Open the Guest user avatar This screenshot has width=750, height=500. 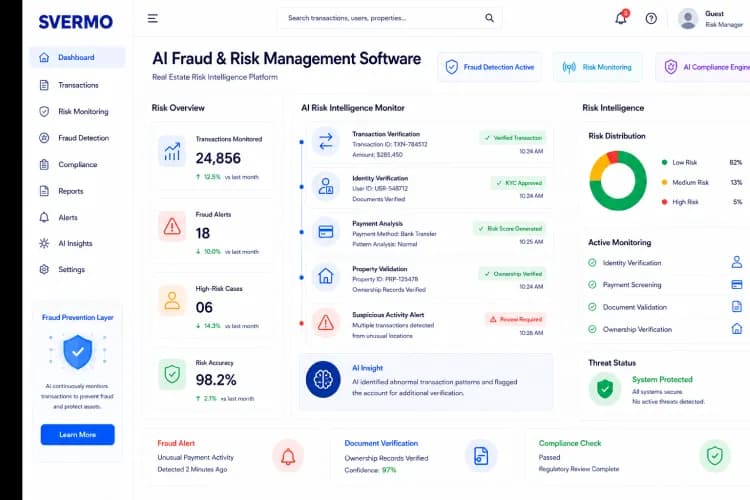(x=688, y=19)
